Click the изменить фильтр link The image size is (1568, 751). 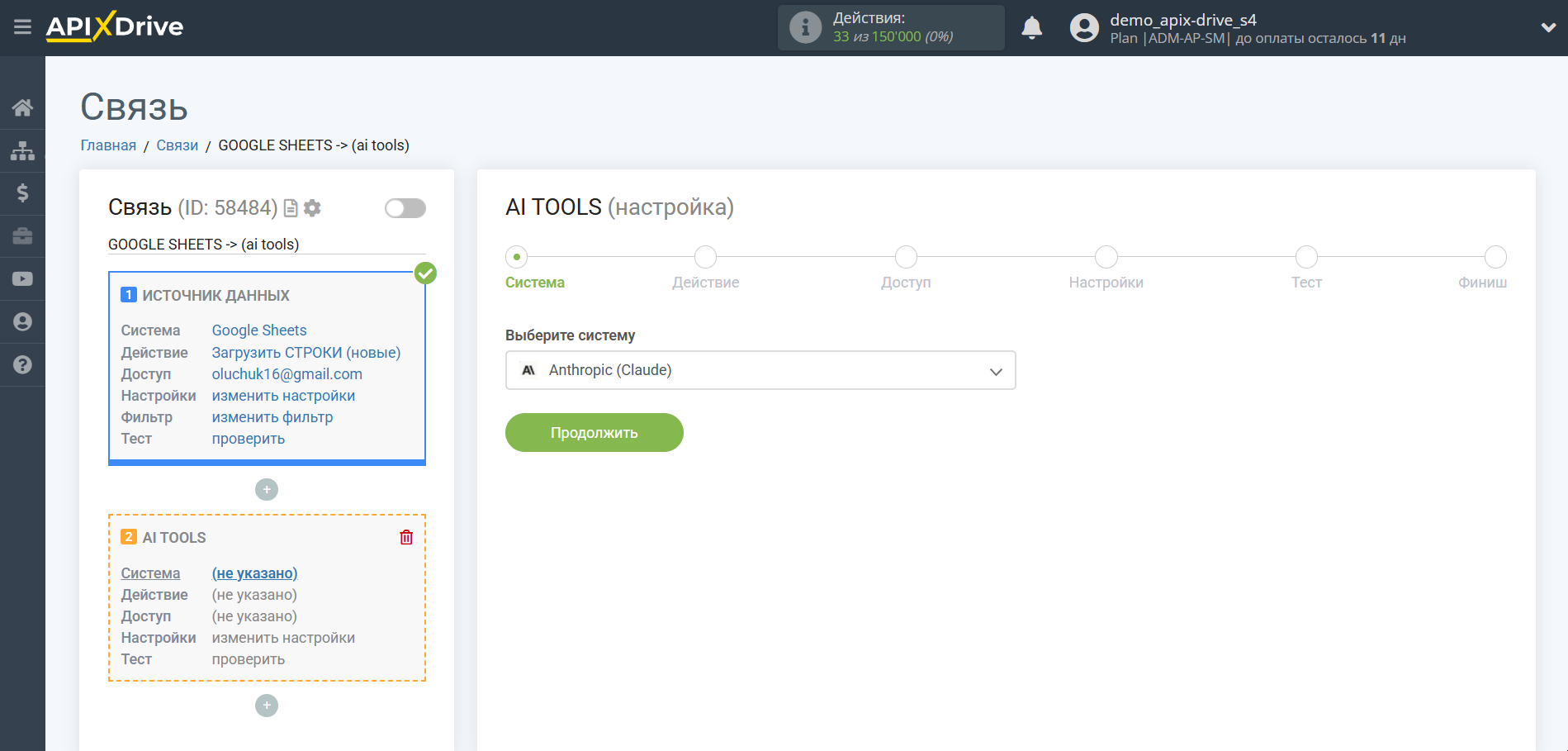[x=272, y=417]
